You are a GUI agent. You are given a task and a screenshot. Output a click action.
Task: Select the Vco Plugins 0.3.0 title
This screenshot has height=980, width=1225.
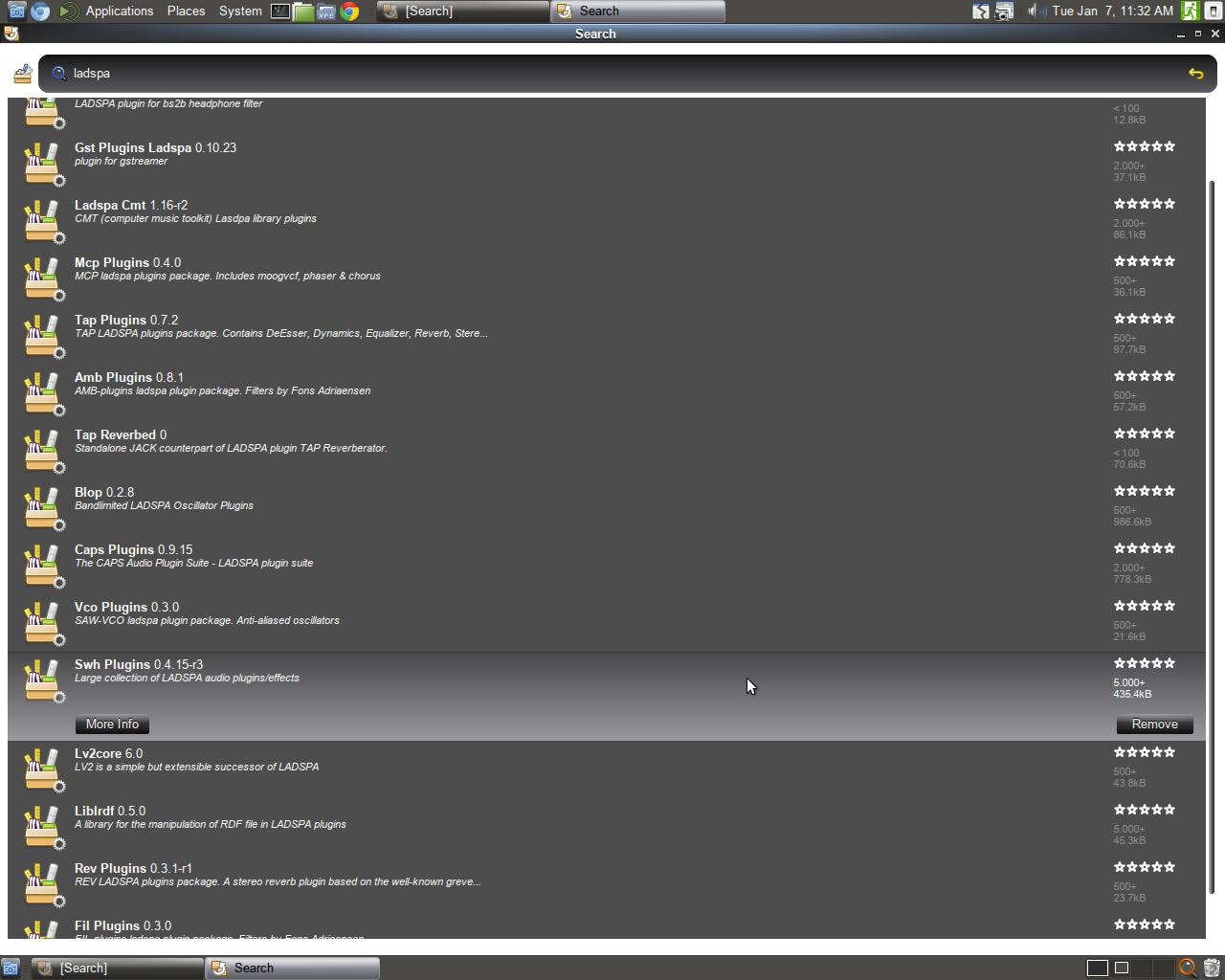(127, 607)
